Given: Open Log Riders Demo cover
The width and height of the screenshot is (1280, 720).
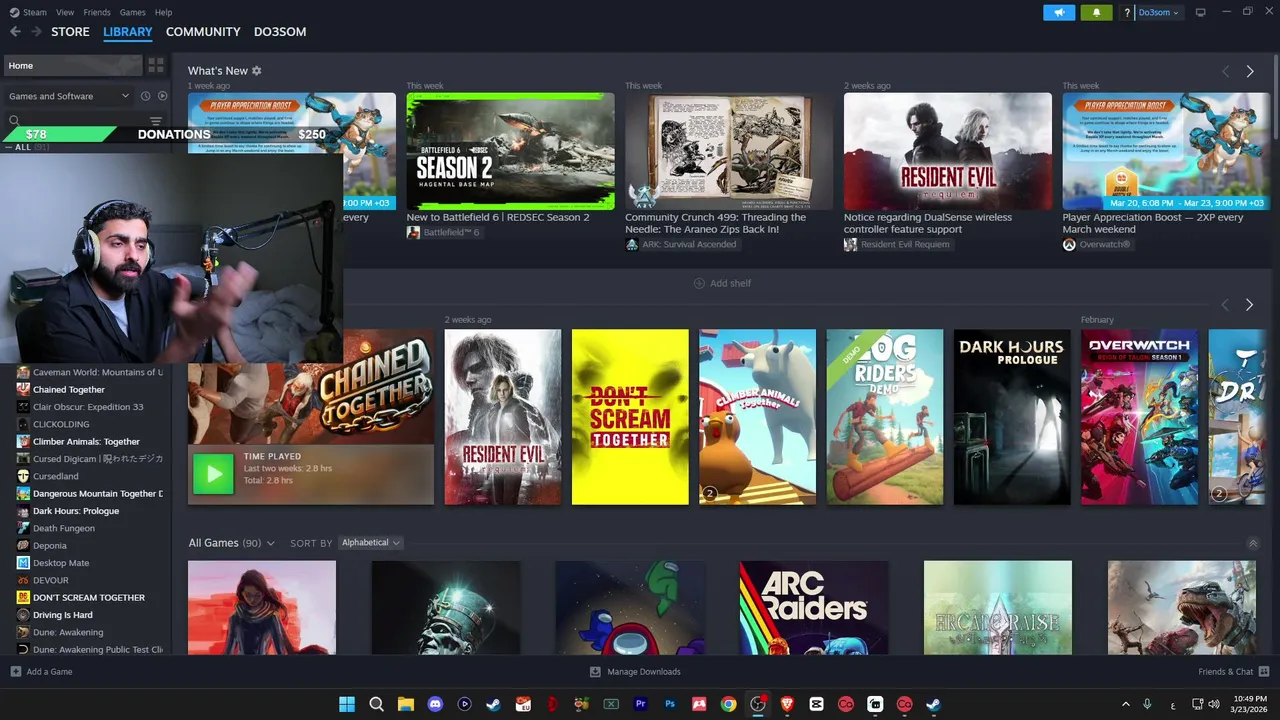Looking at the screenshot, I should tap(884, 417).
